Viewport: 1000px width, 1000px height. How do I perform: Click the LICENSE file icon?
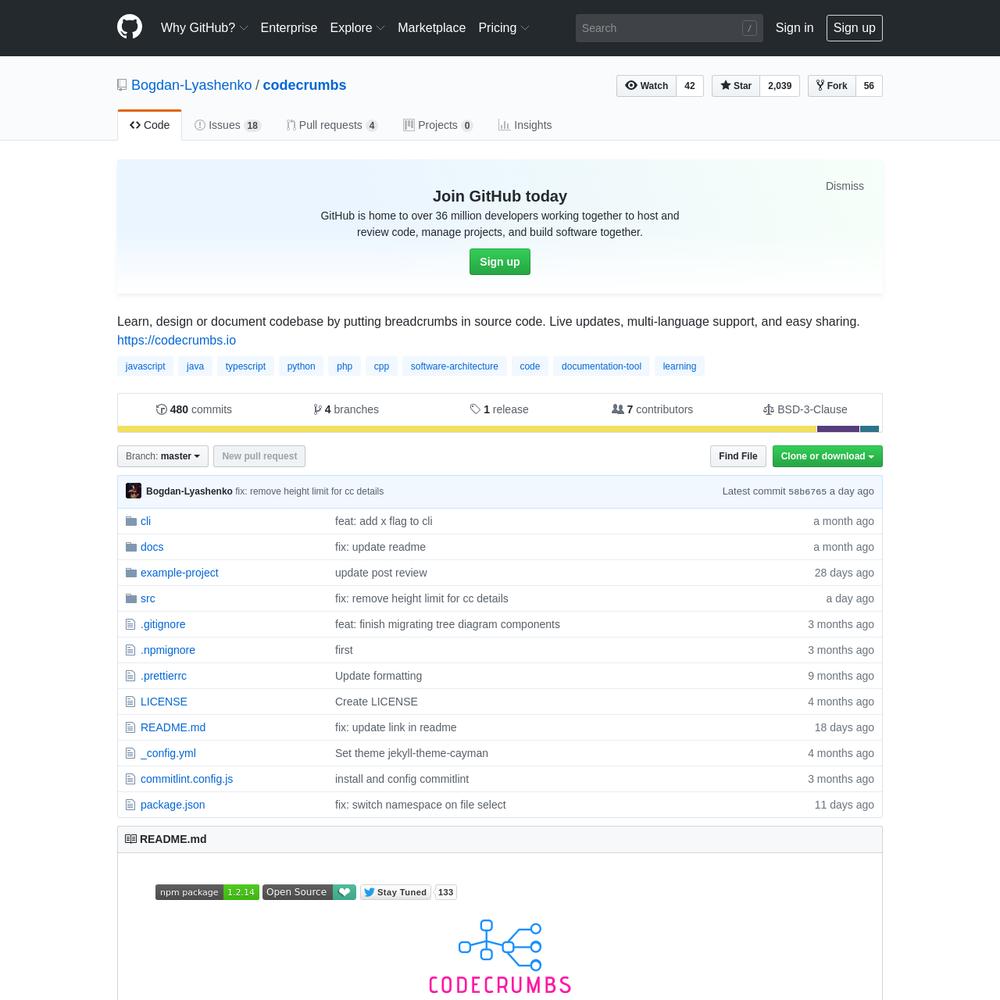131,702
